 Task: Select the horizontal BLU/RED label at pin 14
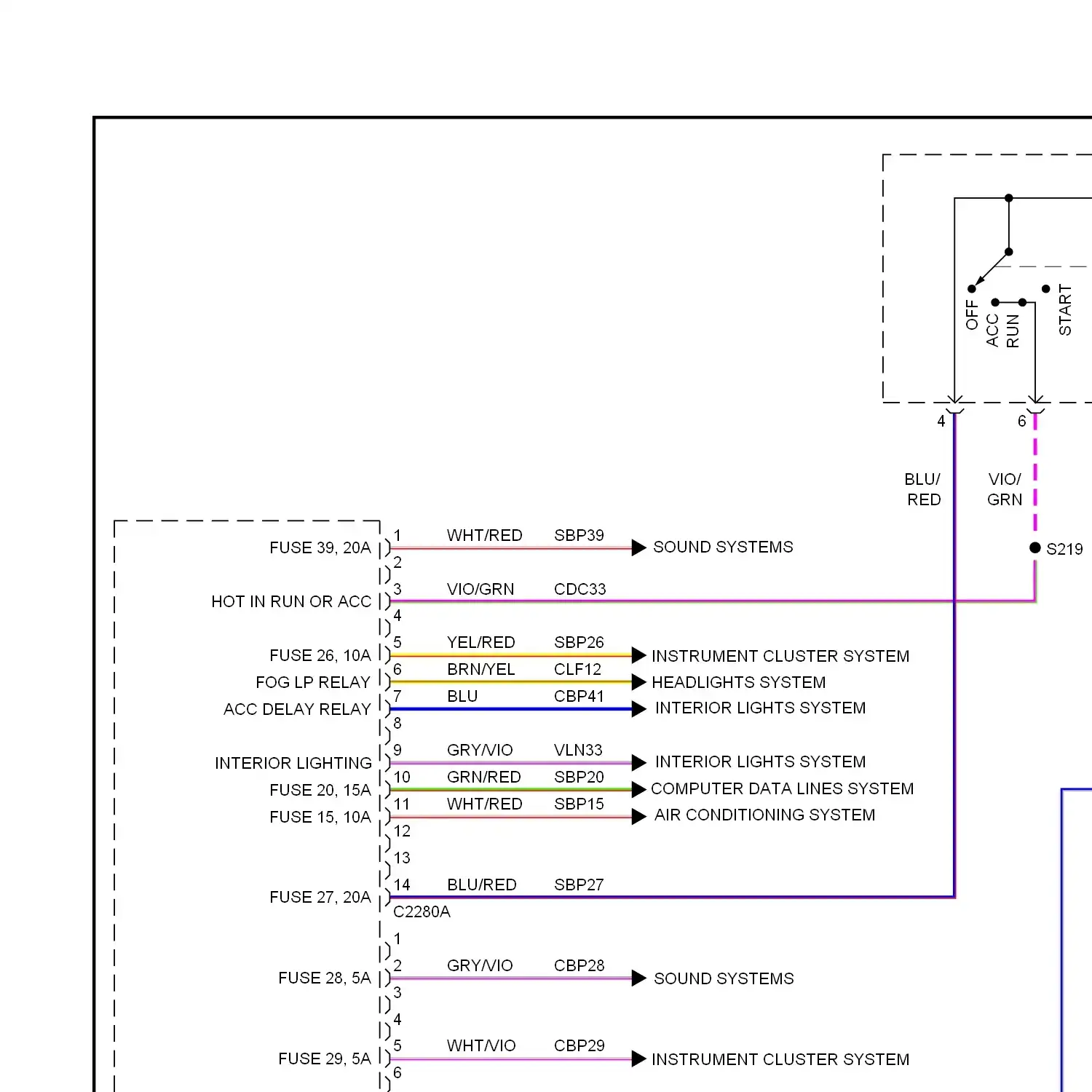tap(482, 885)
